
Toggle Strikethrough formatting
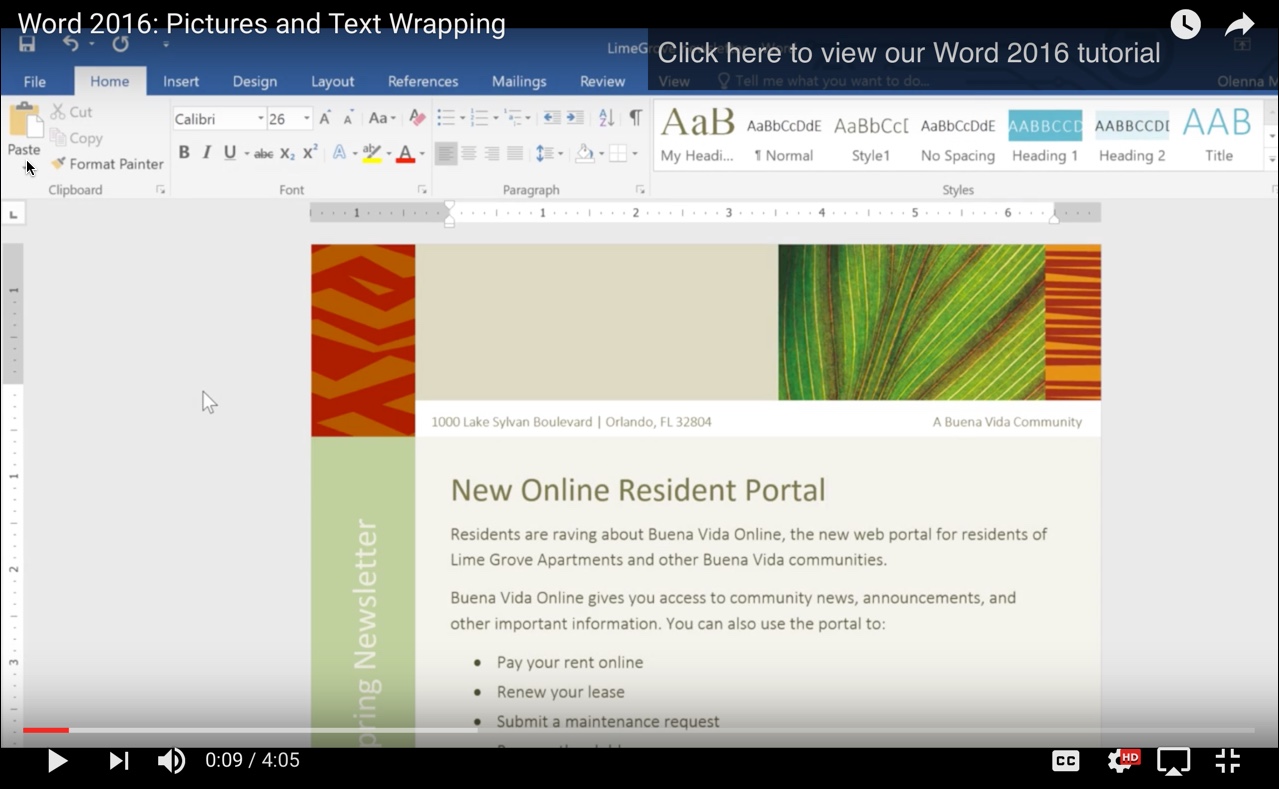[x=264, y=153]
